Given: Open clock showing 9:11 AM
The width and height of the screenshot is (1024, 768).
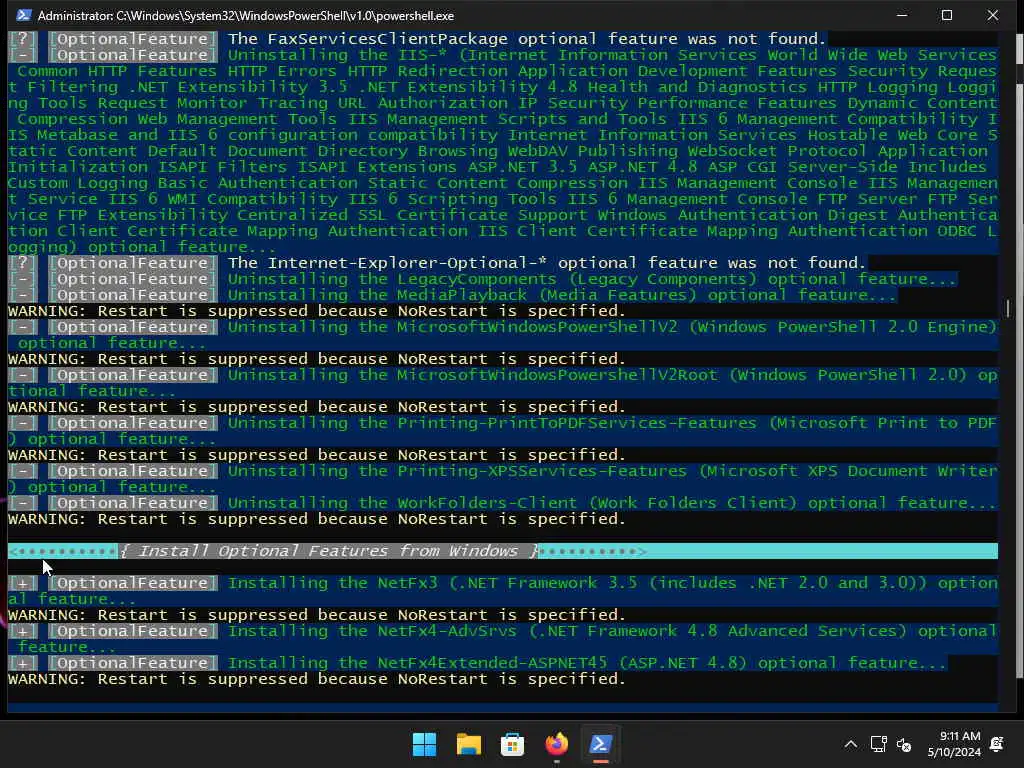Looking at the screenshot, I should (x=954, y=744).
